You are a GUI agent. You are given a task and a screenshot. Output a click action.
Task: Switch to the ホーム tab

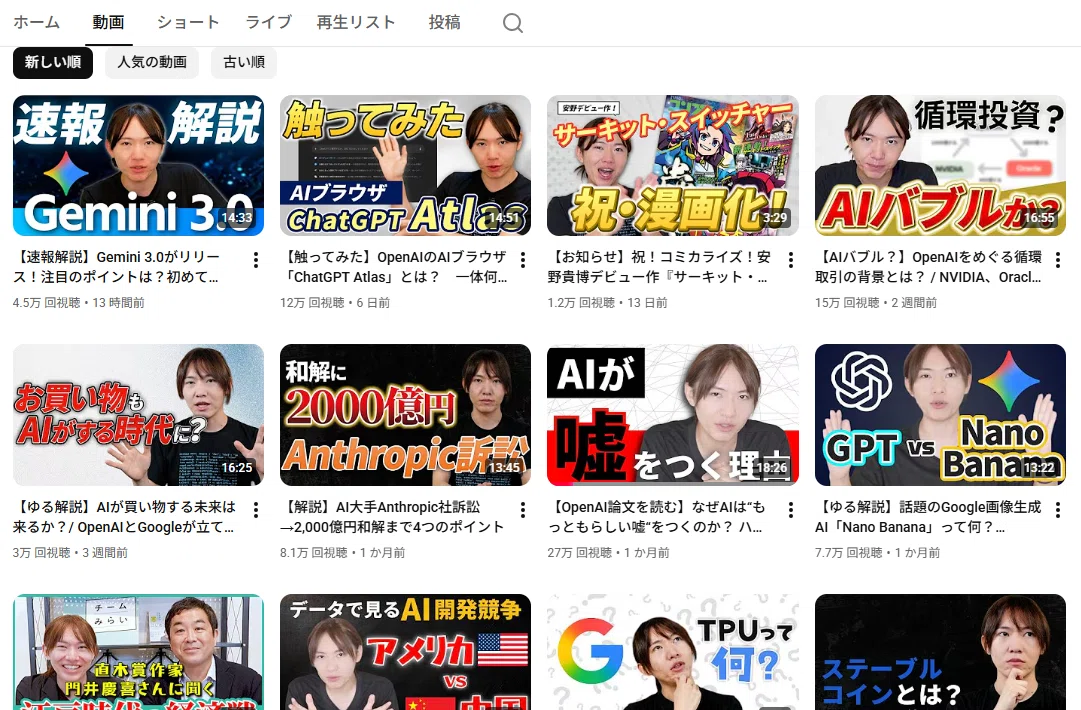coord(37,22)
